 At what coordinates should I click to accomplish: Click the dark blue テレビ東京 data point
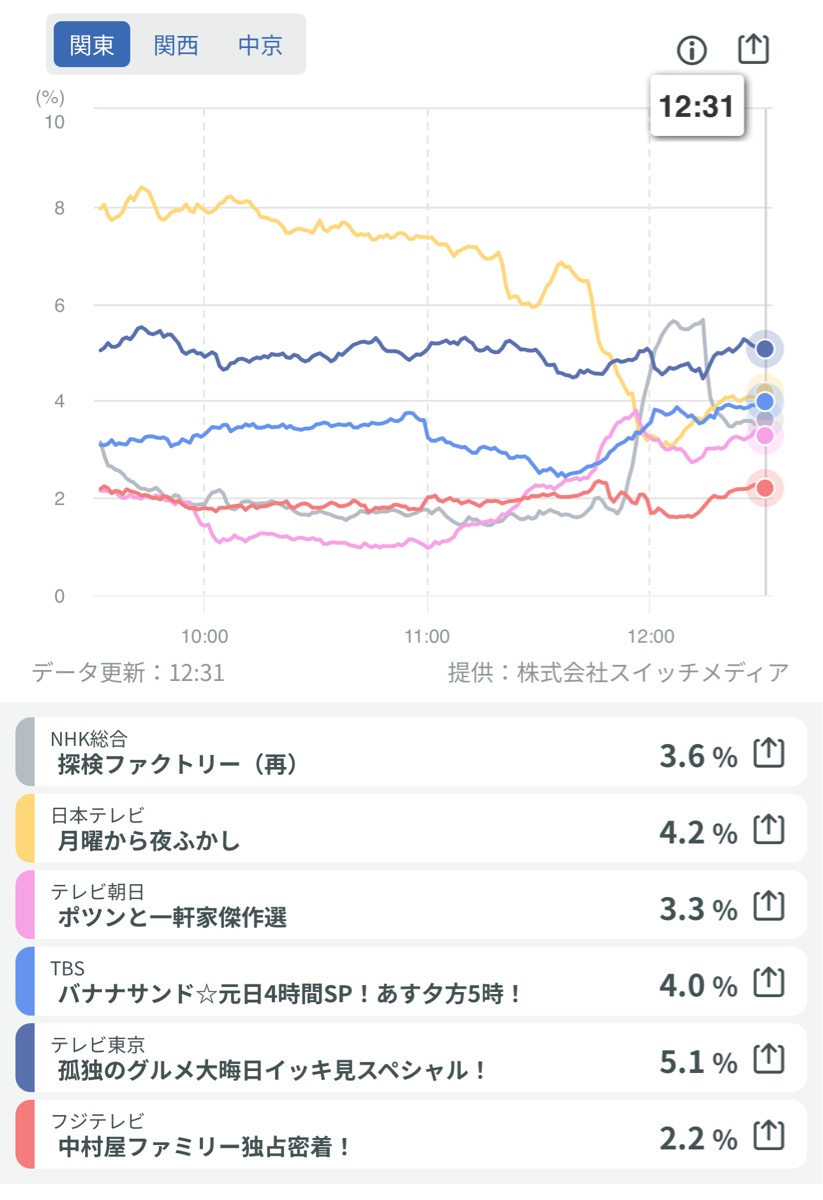[x=765, y=349]
